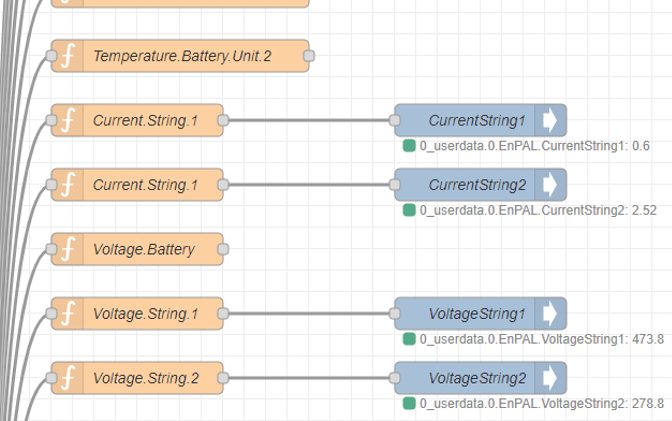Click the function icon on Voltage.String.1 node

pos(68,314)
